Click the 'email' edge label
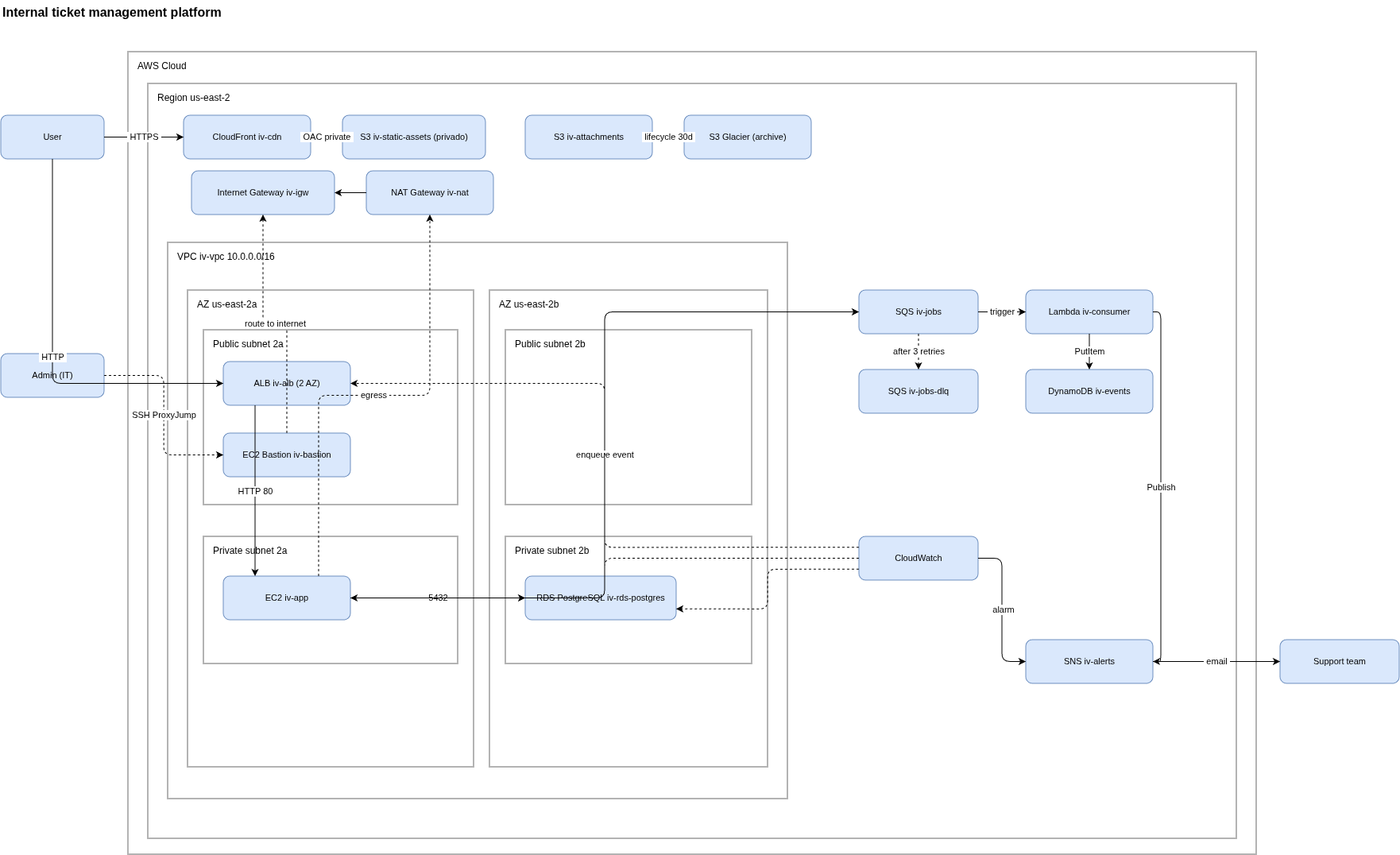 [x=1216, y=661]
